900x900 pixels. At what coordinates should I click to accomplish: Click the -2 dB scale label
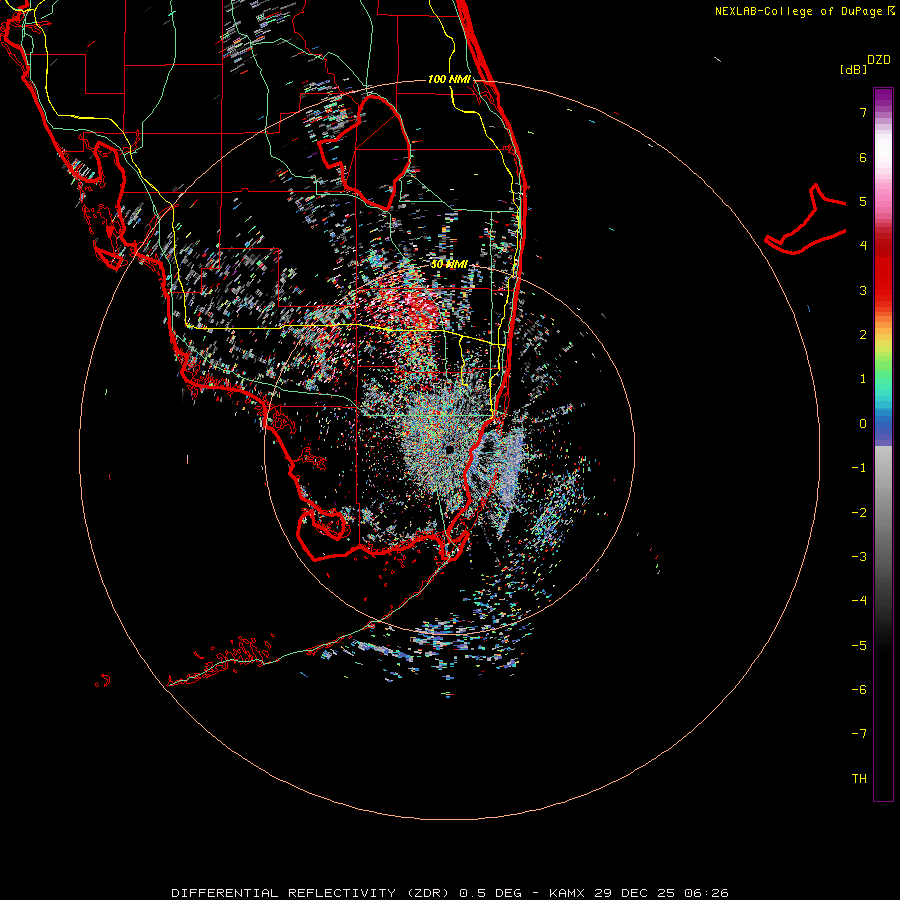(859, 513)
